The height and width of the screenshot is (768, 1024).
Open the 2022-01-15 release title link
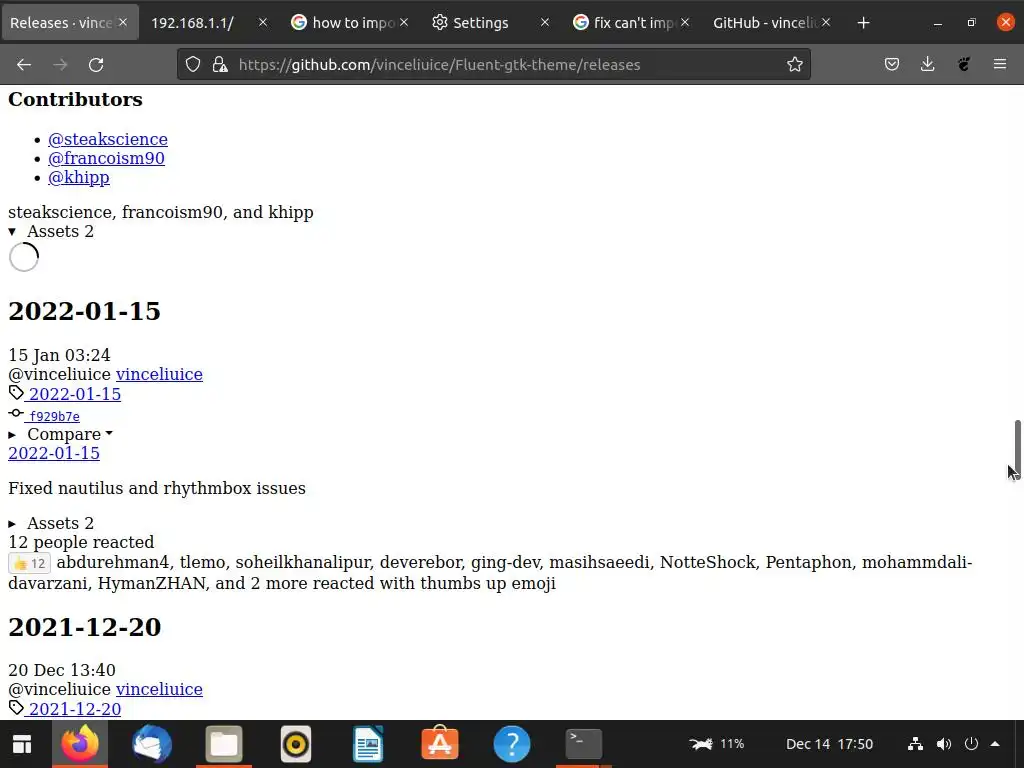coord(54,453)
